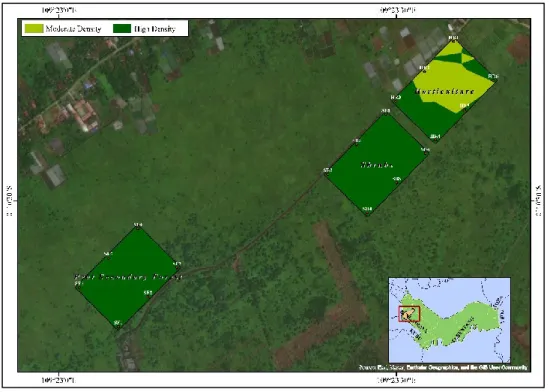
Task: Click the sample point at Horticulture plot's left corner
Action: 395,101
